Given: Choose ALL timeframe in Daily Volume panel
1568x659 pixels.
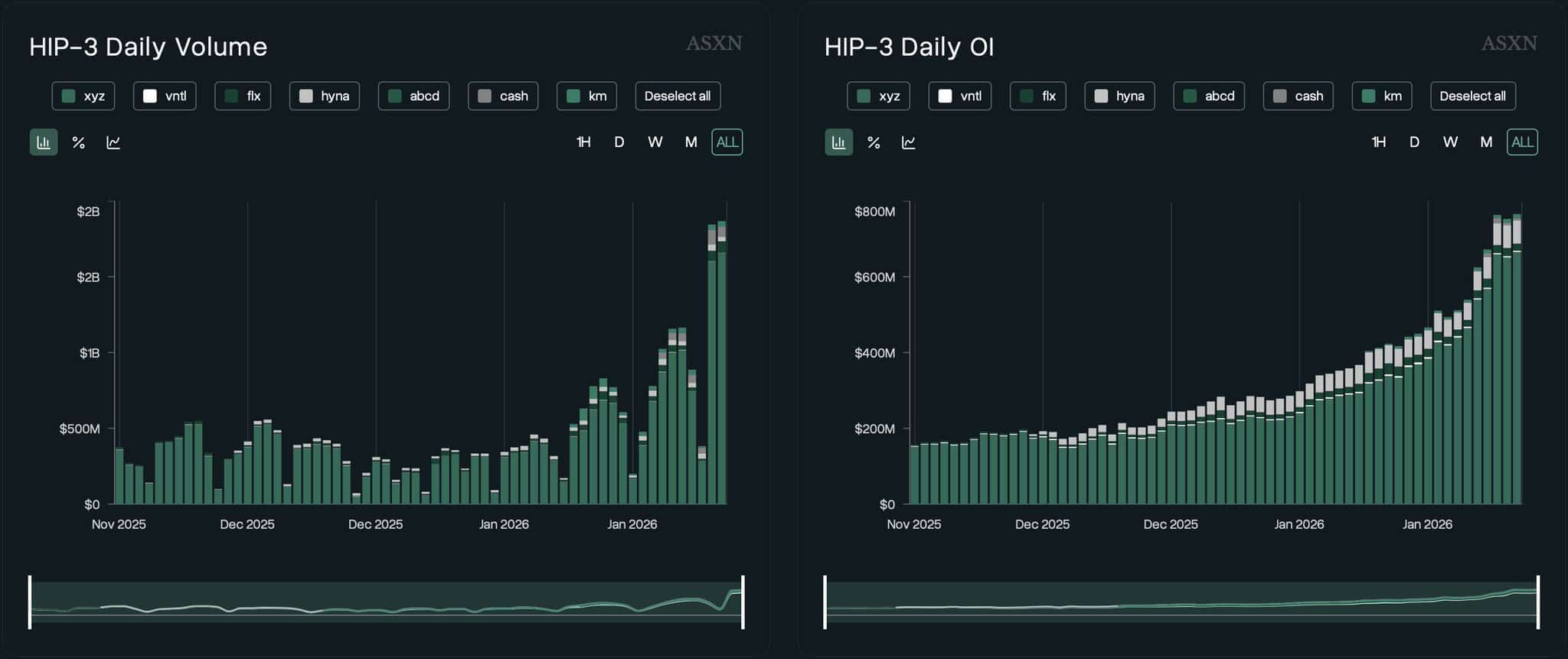Looking at the screenshot, I should click(x=727, y=142).
